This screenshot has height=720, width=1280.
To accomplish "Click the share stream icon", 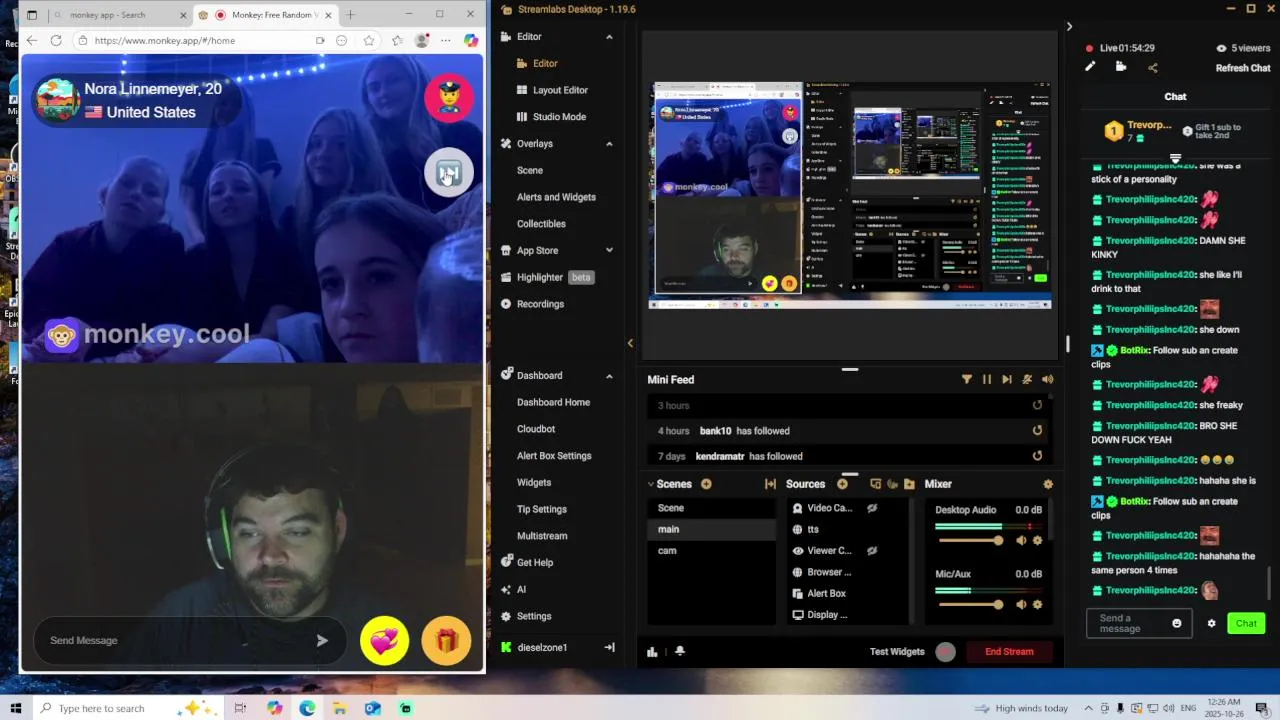I will (x=1153, y=68).
